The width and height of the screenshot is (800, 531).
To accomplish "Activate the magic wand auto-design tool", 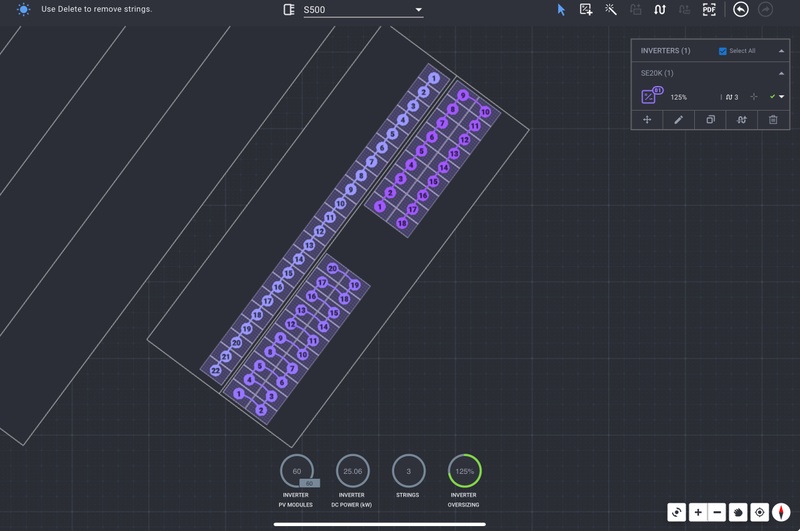I will 611,10.
